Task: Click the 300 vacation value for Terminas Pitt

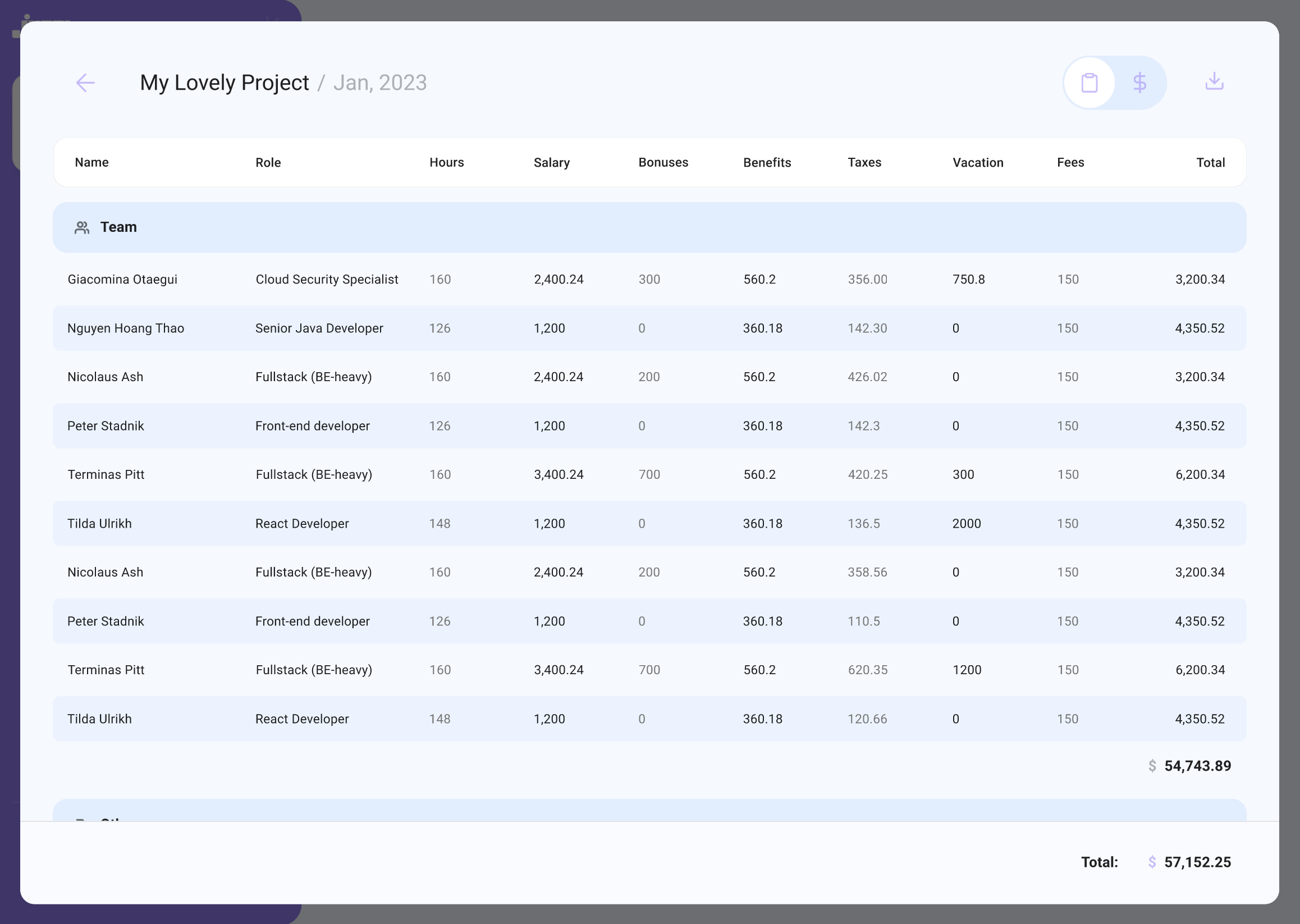Action: (963, 474)
